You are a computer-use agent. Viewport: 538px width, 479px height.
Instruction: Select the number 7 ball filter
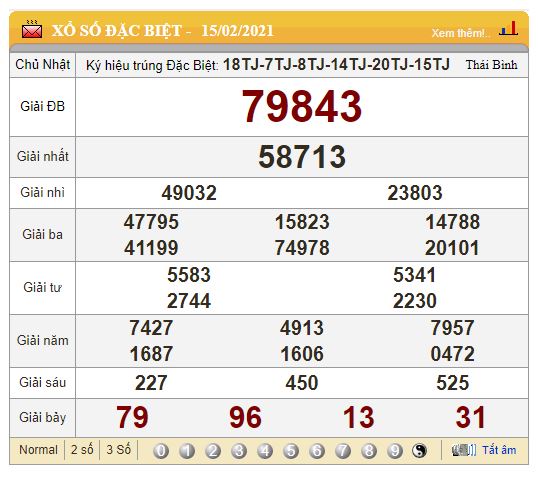(343, 451)
